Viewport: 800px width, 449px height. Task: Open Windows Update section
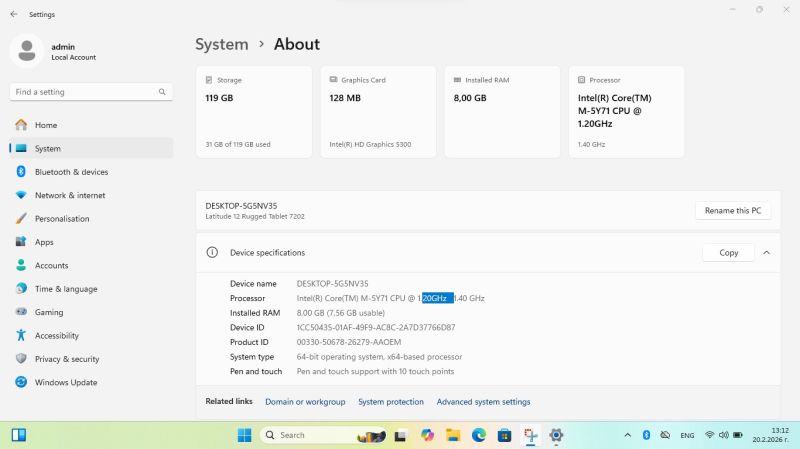(65, 382)
